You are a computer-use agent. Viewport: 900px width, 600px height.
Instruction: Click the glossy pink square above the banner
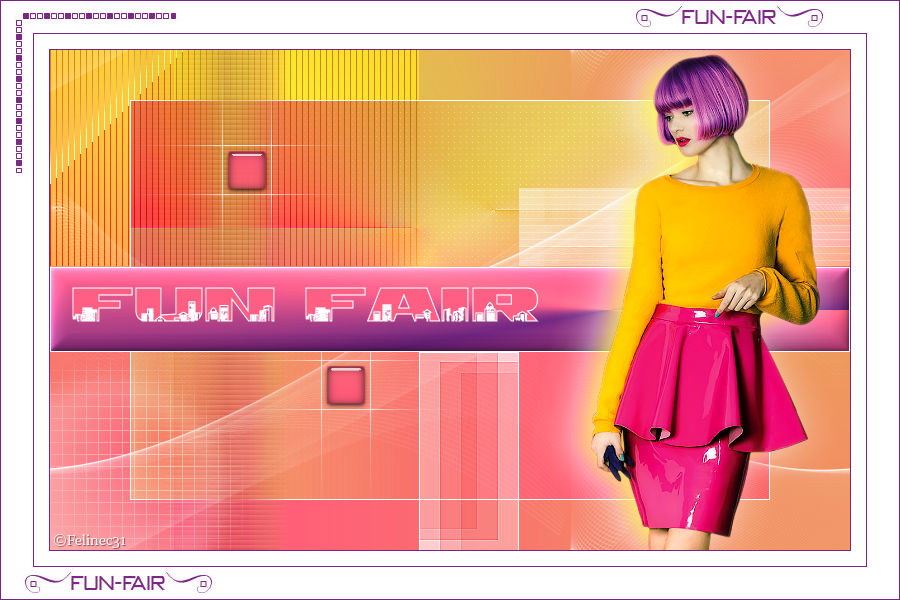(247, 171)
